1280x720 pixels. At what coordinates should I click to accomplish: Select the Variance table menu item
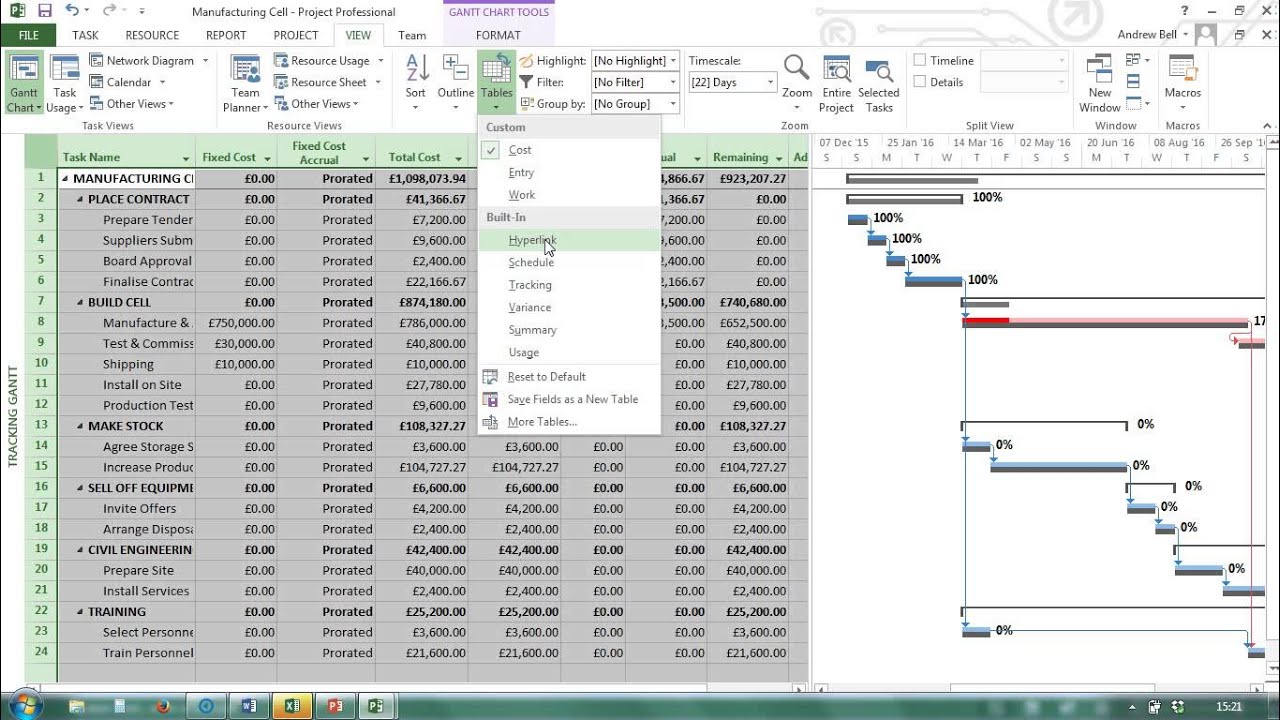569,307
